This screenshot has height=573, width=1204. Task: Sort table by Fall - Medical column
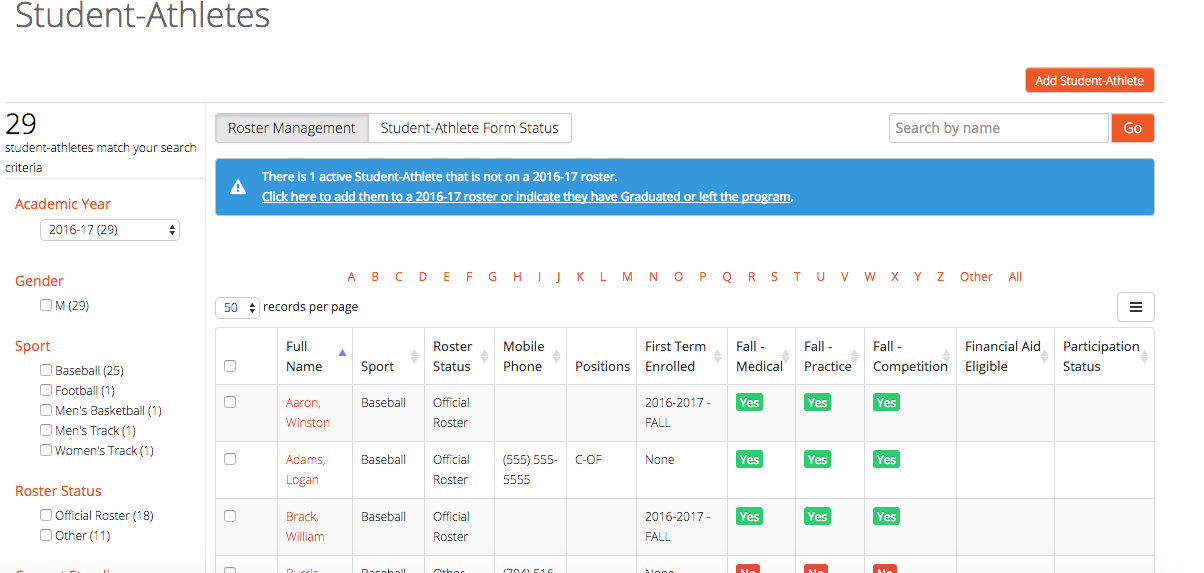point(786,357)
